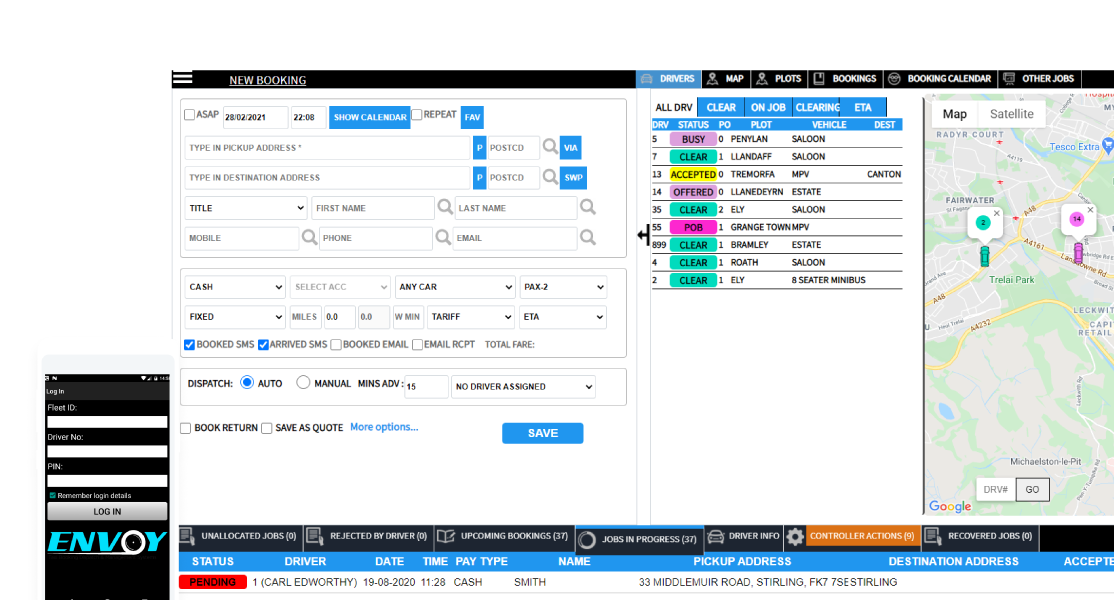Toggle the Booked Email checkbox
This screenshot has width=1114, height=600.
[336, 345]
